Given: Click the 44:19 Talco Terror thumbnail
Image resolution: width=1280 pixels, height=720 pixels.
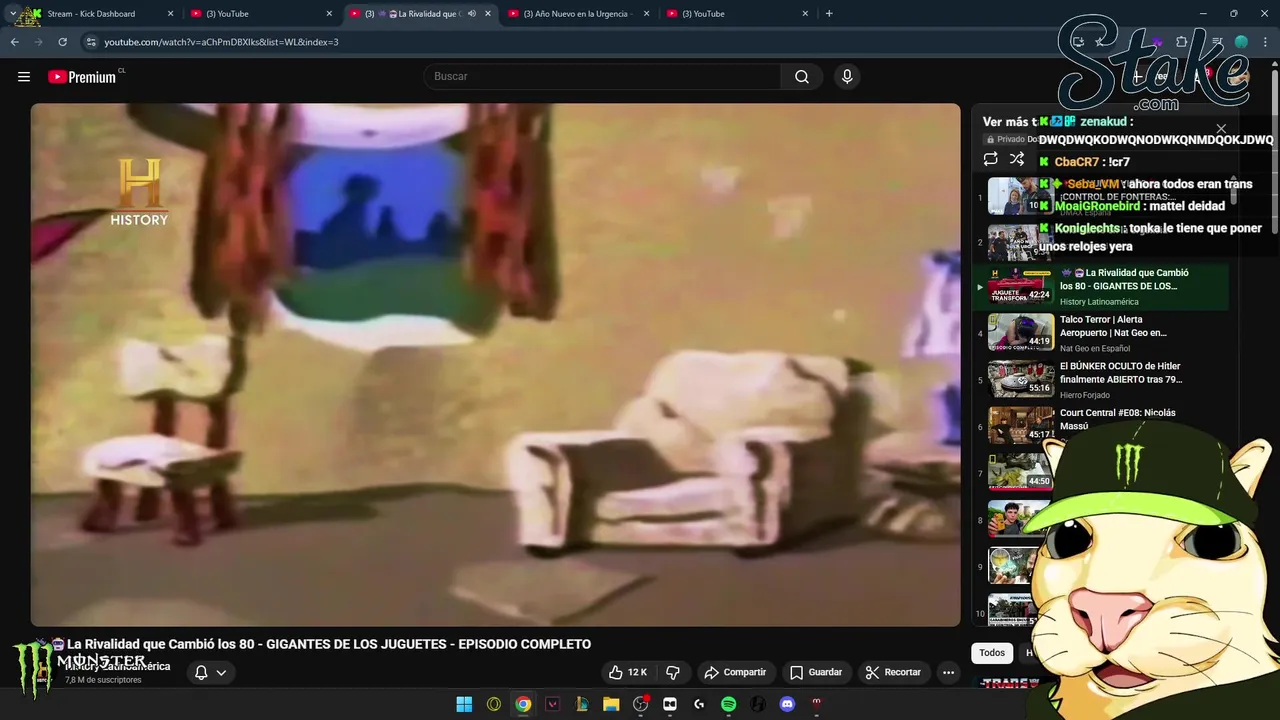Looking at the screenshot, I should 1021,332.
